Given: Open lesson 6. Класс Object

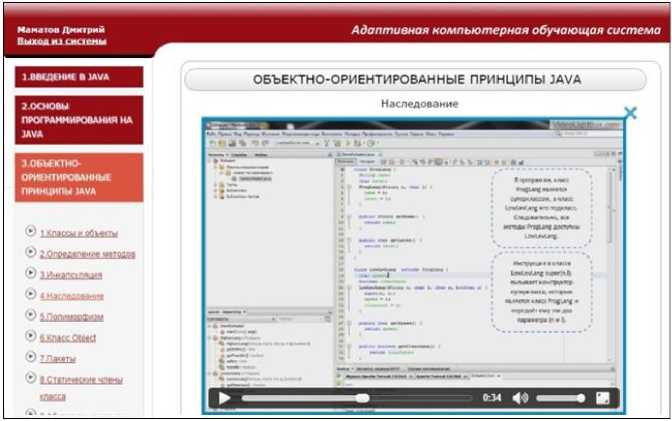Looking at the screenshot, I should [68, 338].
